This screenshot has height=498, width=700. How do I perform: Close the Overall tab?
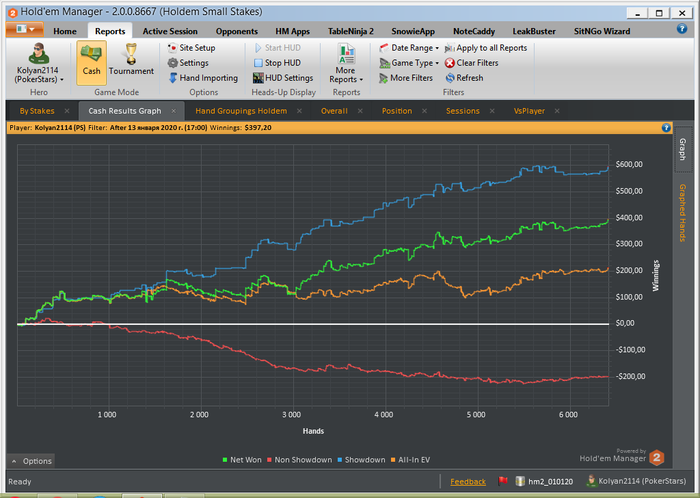pyautogui.click(x=360, y=111)
